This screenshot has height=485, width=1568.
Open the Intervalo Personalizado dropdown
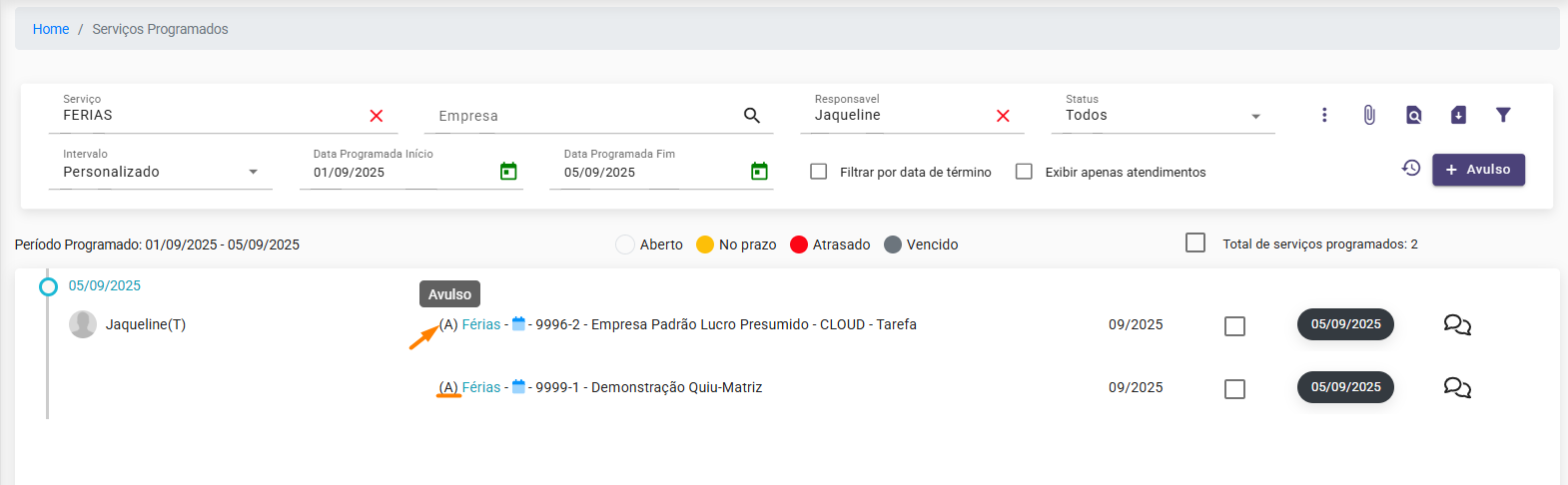click(253, 173)
